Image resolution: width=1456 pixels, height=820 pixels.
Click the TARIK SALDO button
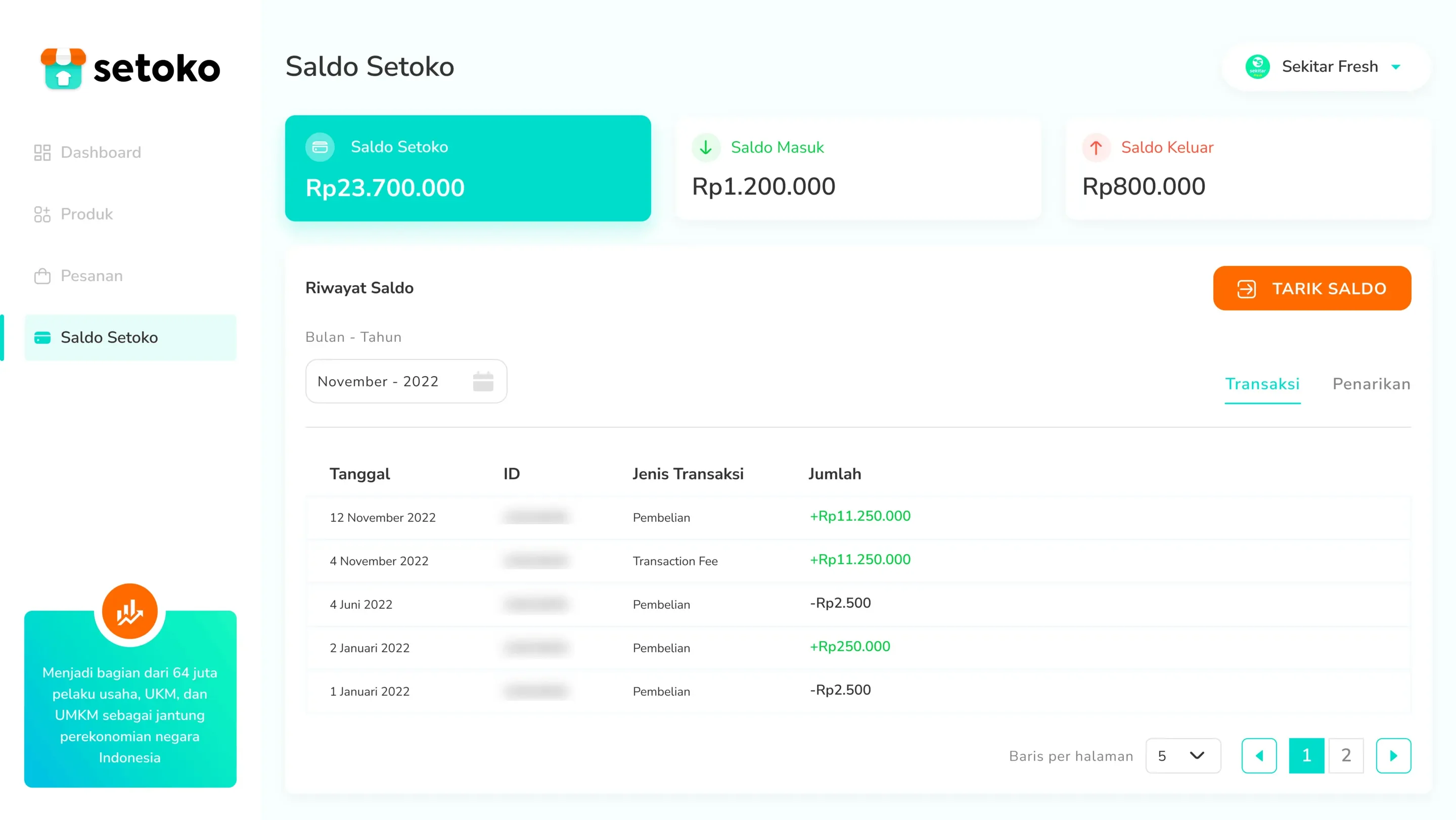[x=1312, y=288]
